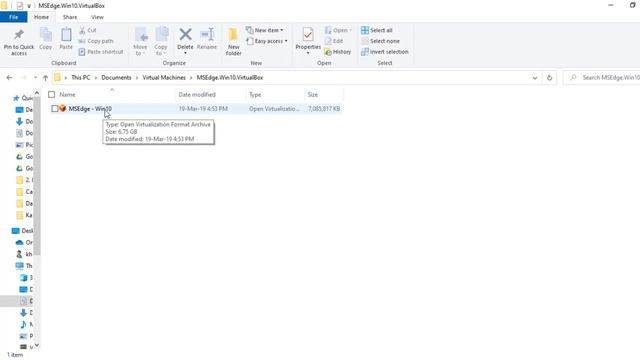Screen dimensions: 640x360
Task: Tick the MSEdge - Win10 item checkbox
Action: pos(55,109)
